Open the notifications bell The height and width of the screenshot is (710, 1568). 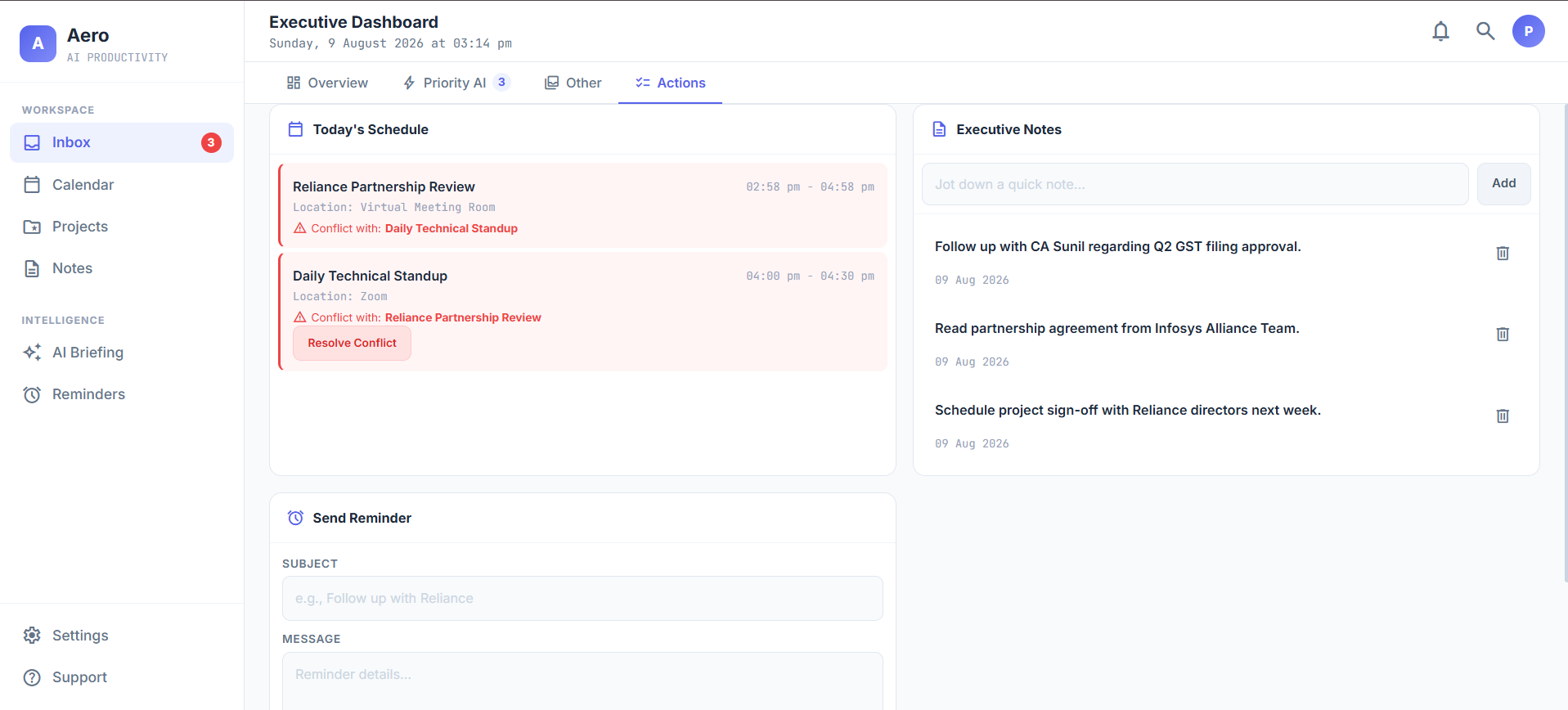[1440, 31]
